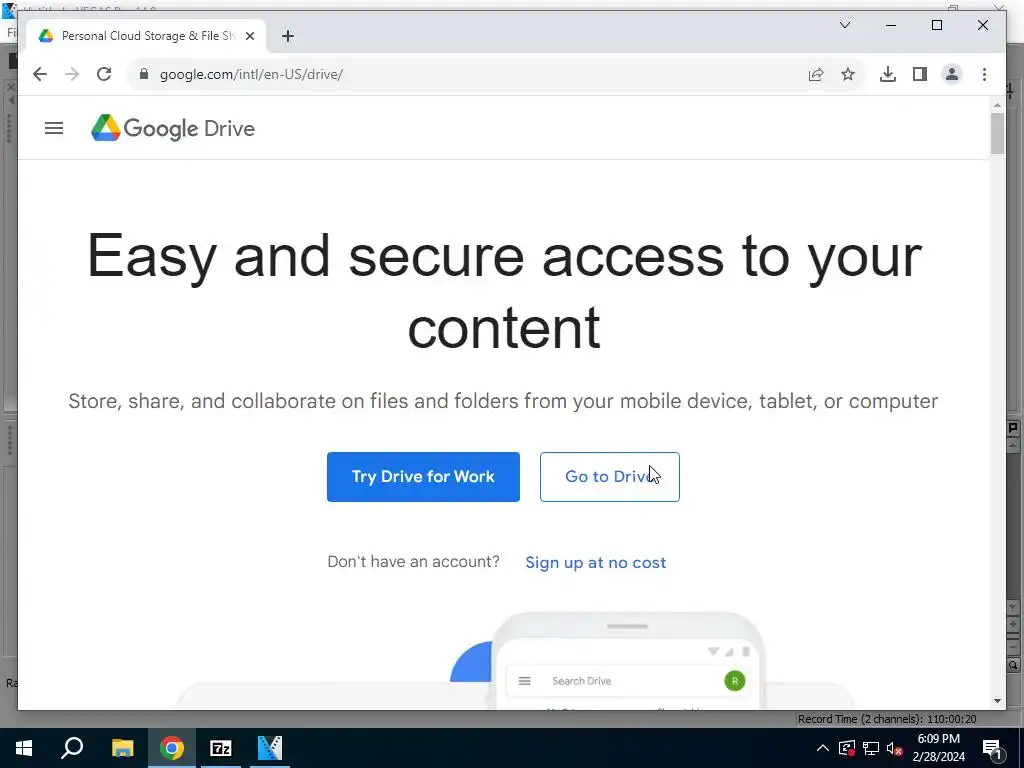Open the share this page icon

[816, 74]
